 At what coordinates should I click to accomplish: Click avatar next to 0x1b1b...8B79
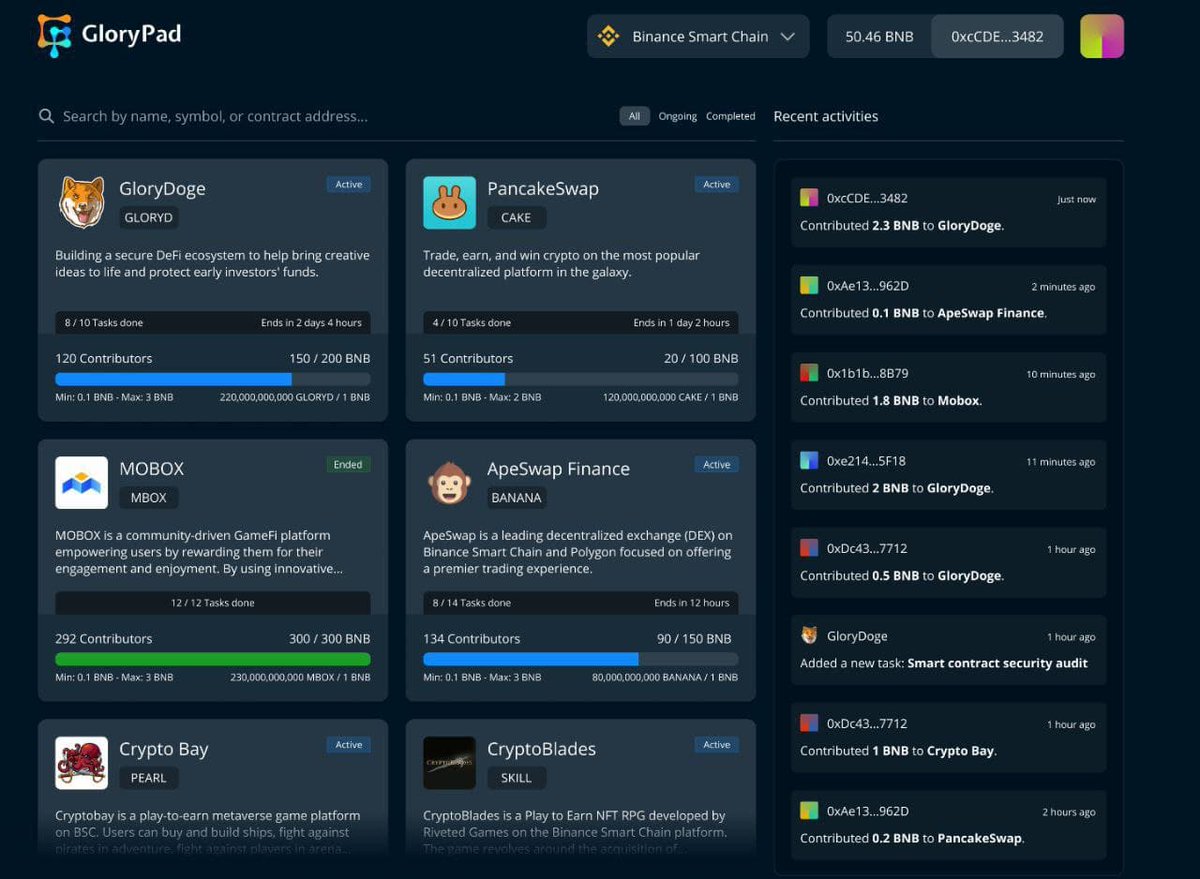tap(809, 373)
